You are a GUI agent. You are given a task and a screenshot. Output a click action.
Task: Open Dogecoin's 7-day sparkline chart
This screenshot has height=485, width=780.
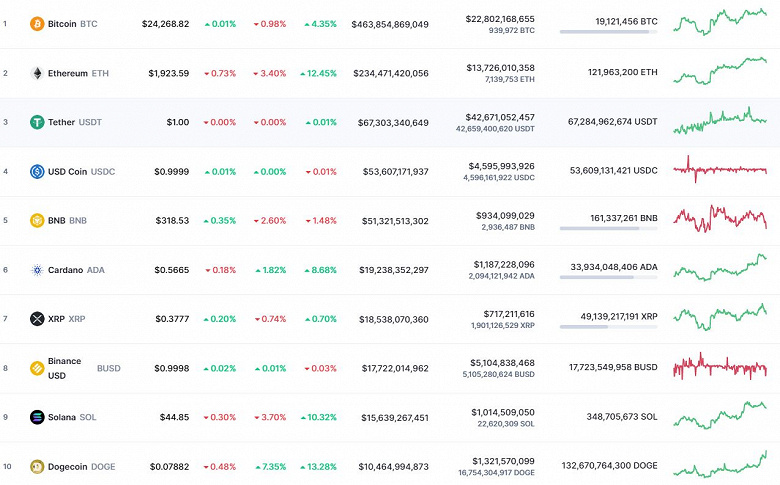point(720,464)
